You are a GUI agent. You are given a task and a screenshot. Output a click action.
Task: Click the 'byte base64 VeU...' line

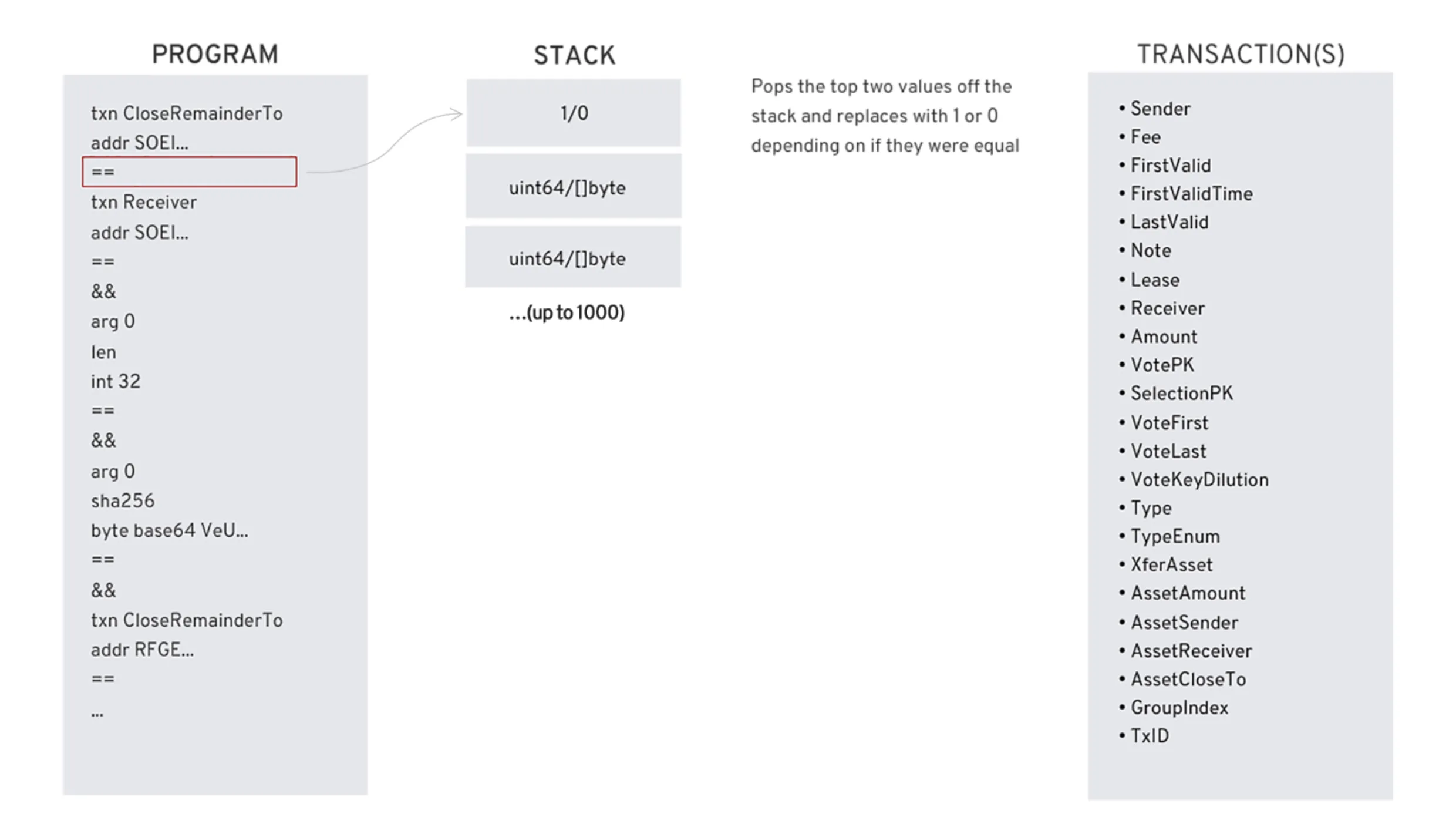pos(169,531)
